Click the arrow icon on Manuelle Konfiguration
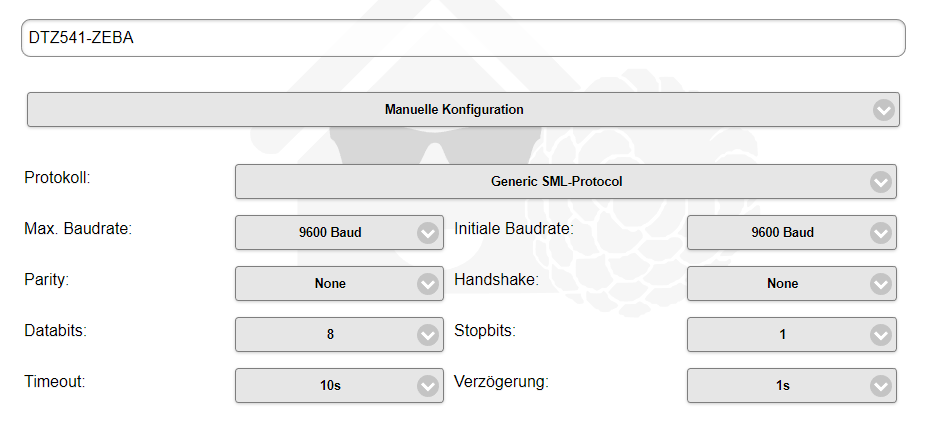This screenshot has height=430, width=925. click(882, 110)
